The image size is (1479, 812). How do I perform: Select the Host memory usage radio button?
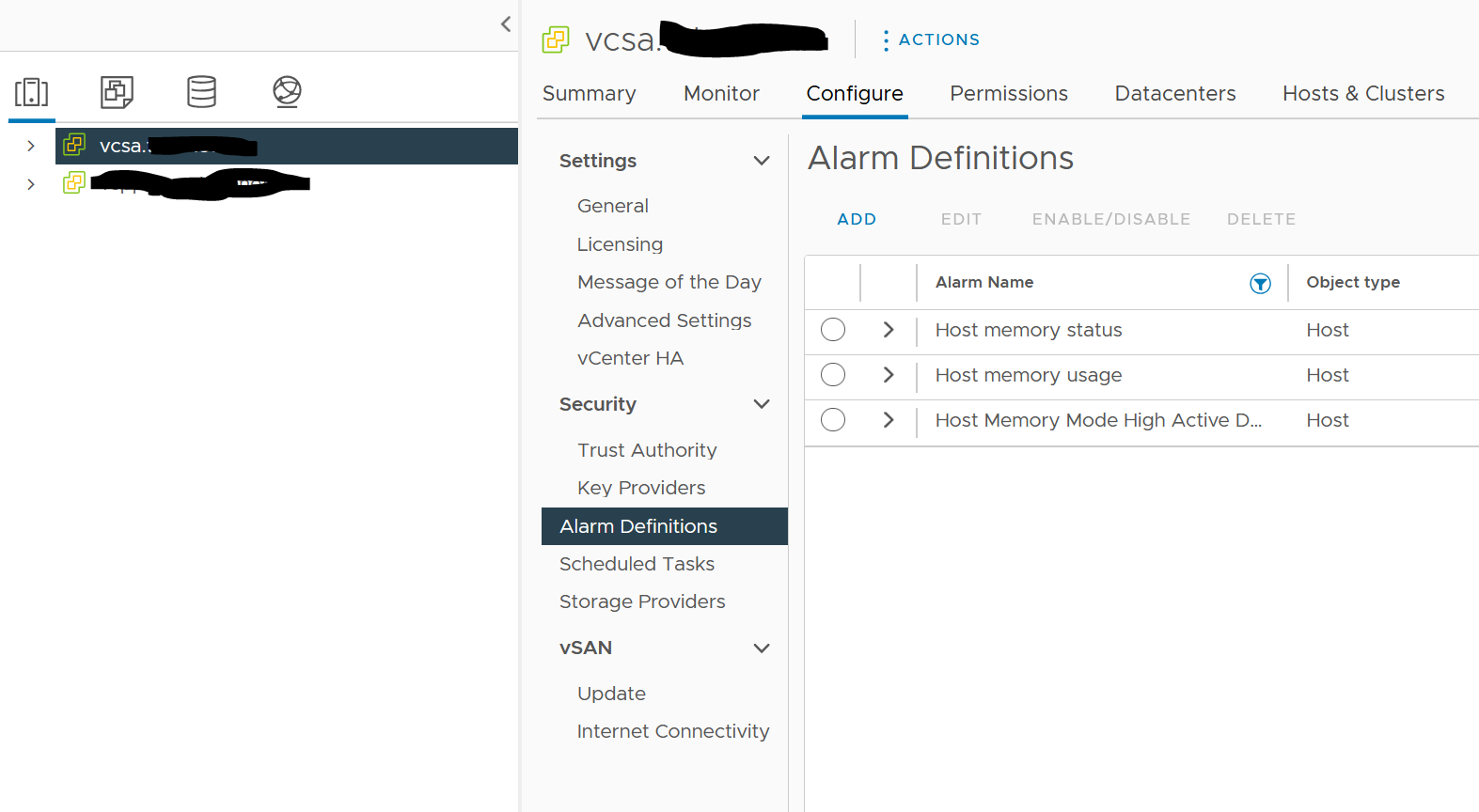833,375
